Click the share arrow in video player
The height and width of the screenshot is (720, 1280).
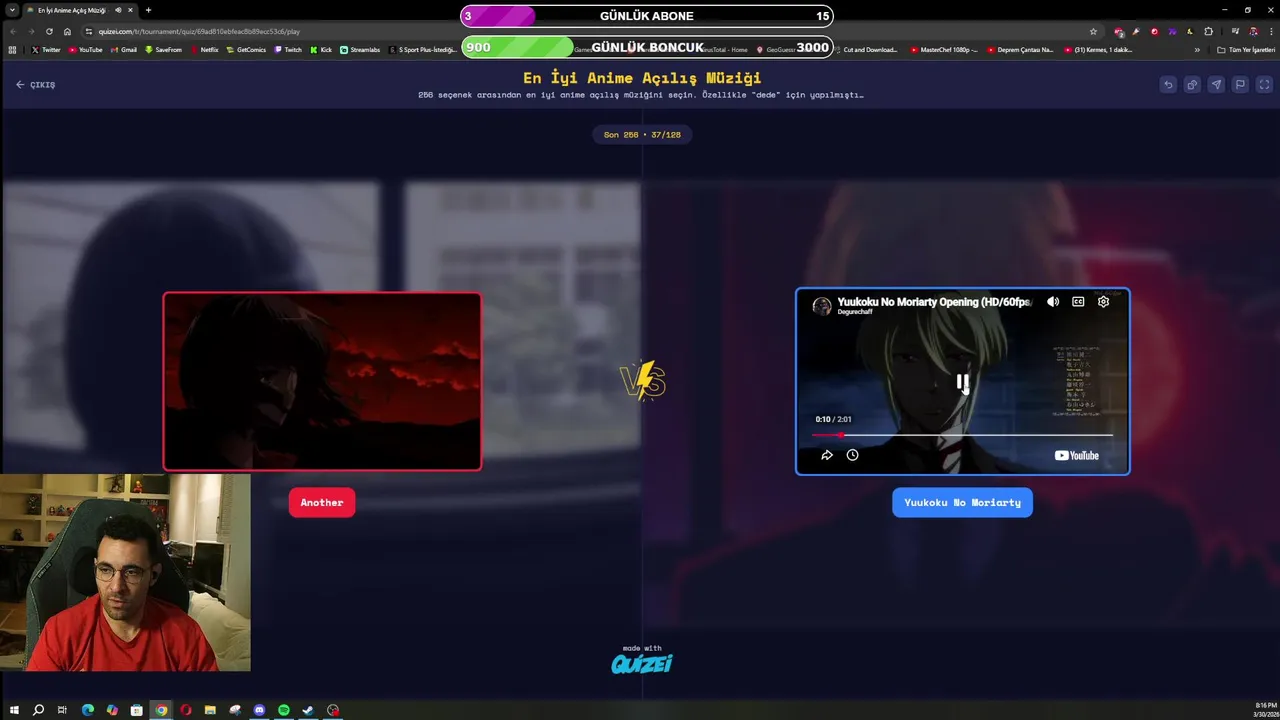(x=827, y=455)
